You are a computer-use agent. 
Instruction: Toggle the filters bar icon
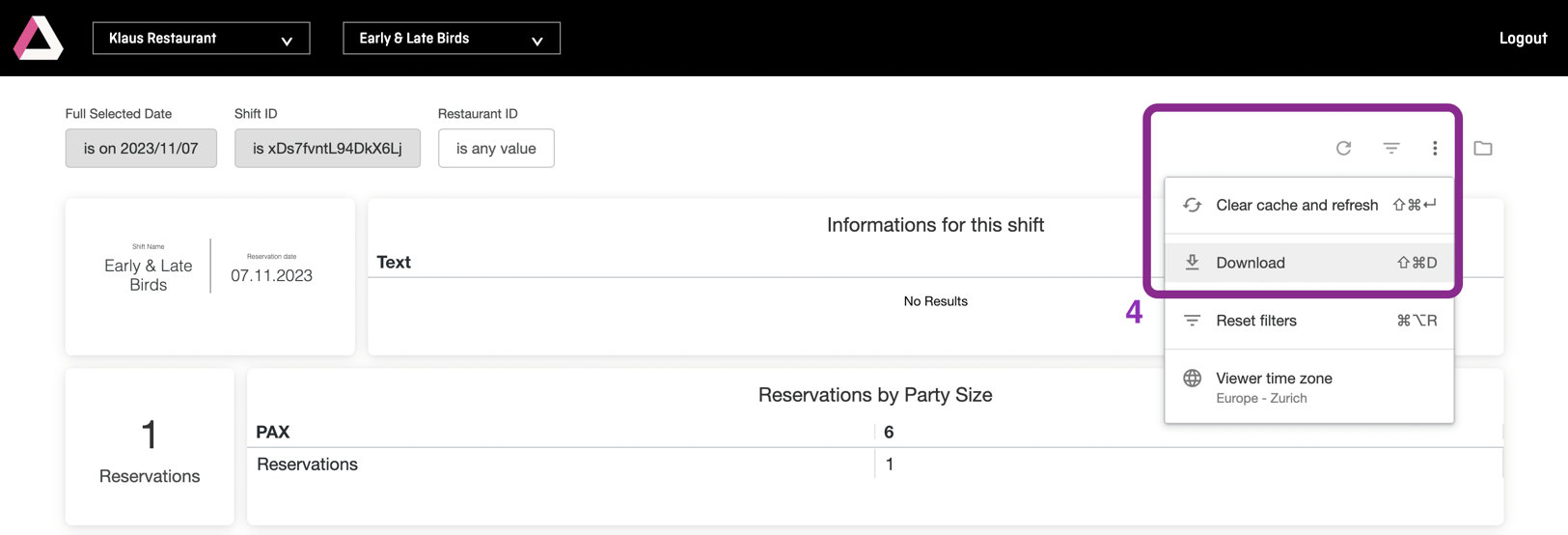tap(1390, 148)
